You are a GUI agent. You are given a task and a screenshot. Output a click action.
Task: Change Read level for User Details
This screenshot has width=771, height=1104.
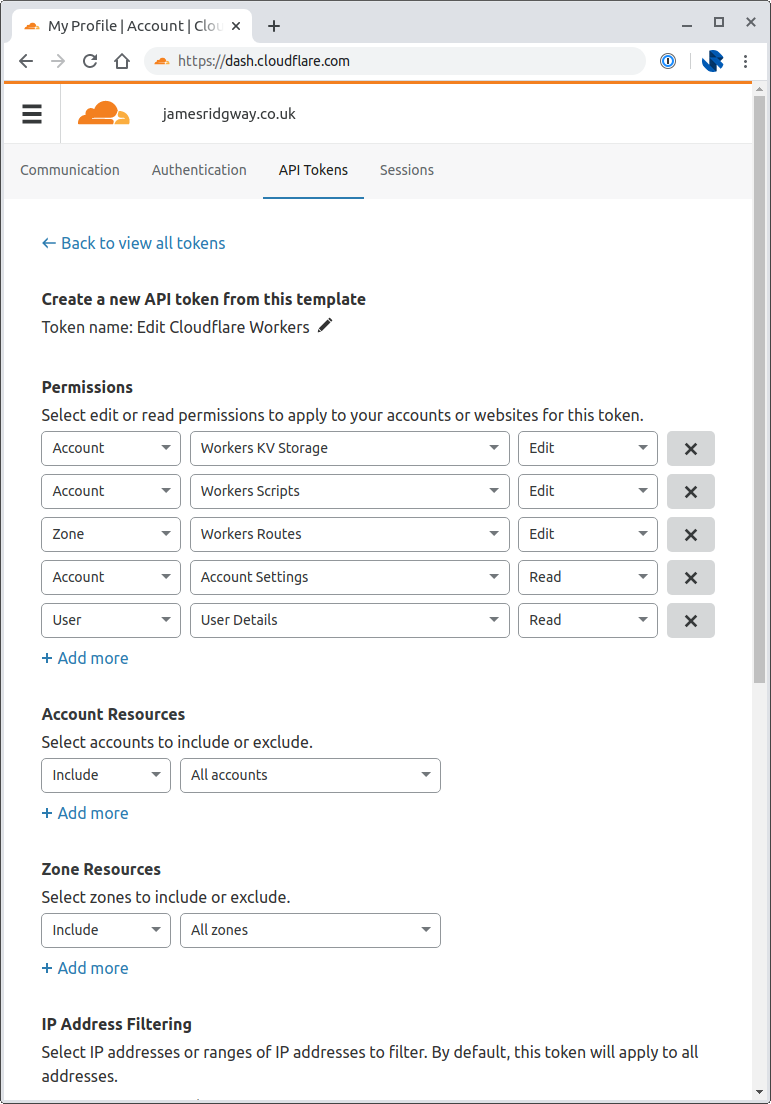pos(588,620)
